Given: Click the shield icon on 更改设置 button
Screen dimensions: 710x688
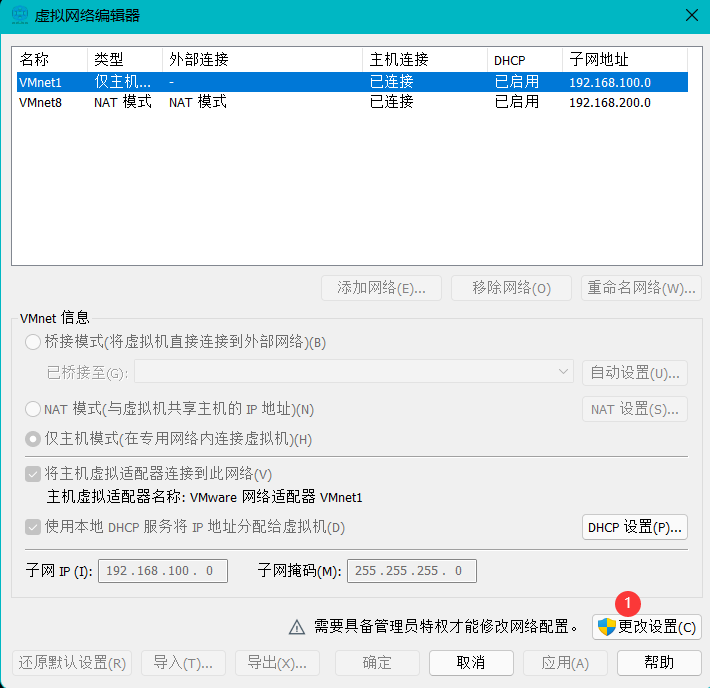Looking at the screenshot, I should coord(606,627).
